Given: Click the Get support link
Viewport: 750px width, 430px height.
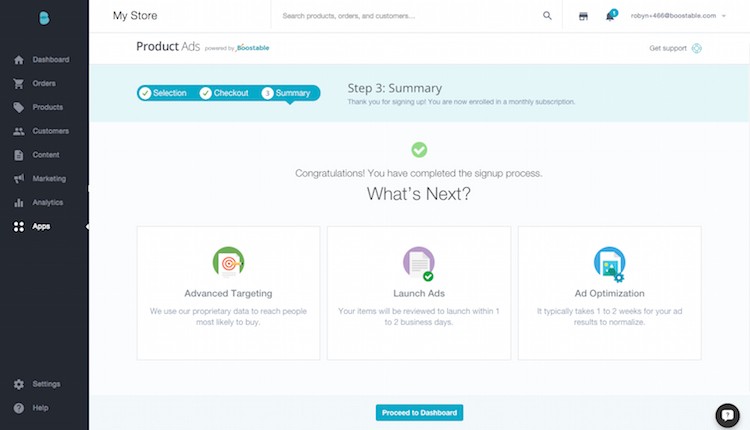Looking at the screenshot, I should (668, 48).
